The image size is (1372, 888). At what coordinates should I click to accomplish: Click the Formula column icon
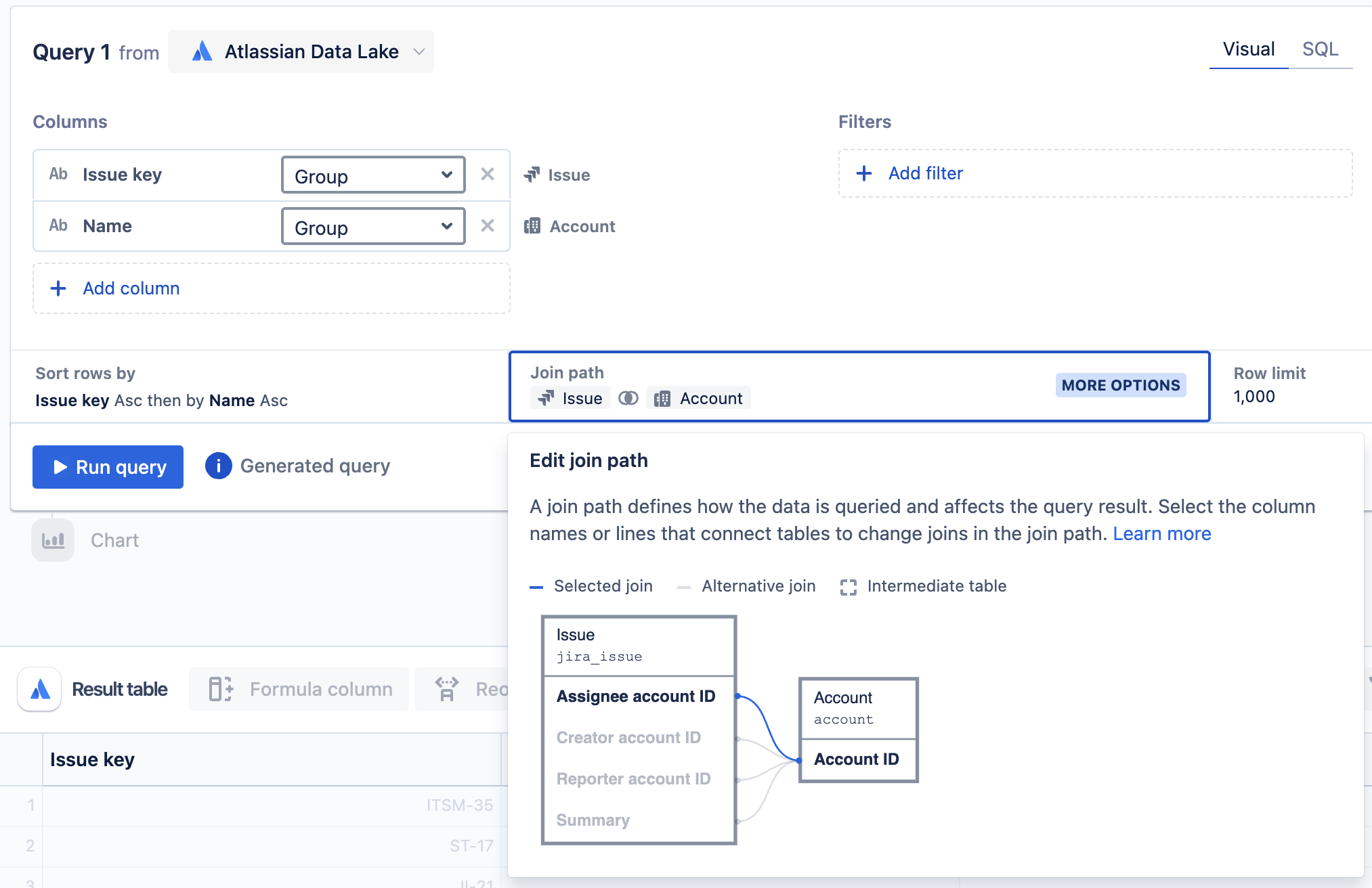[x=220, y=688]
